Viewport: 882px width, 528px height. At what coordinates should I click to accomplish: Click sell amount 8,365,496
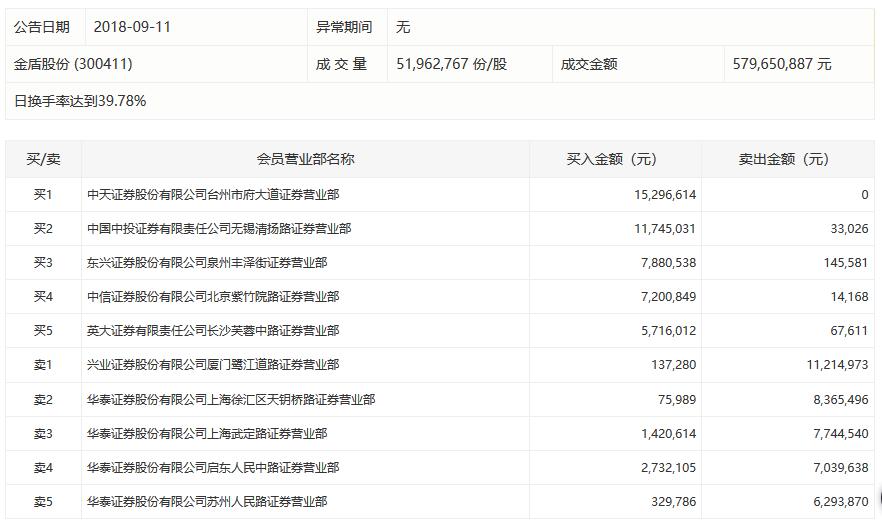[x=841, y=400]
